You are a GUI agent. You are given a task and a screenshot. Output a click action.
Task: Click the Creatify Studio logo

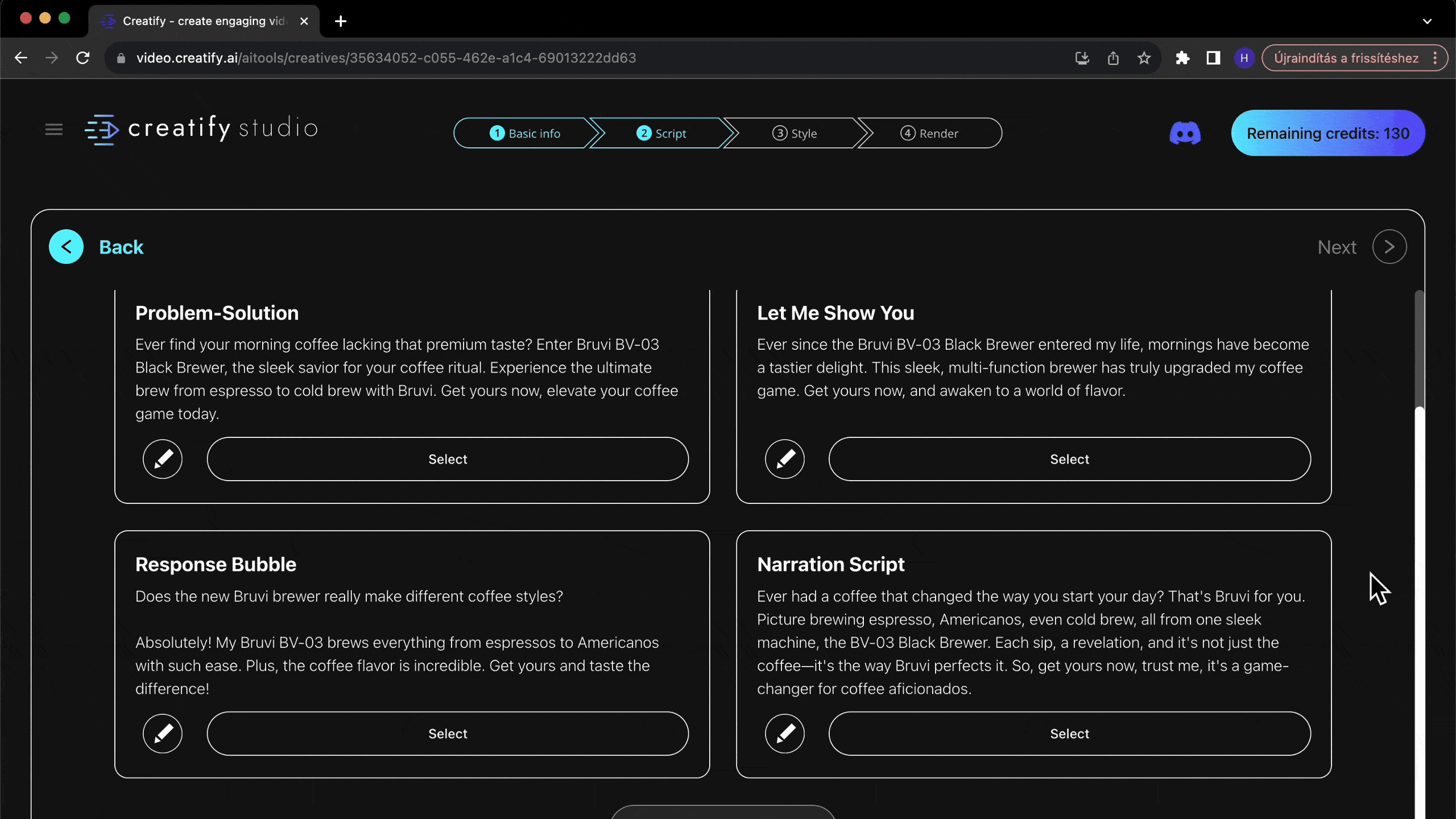click(x=201, y=129)
